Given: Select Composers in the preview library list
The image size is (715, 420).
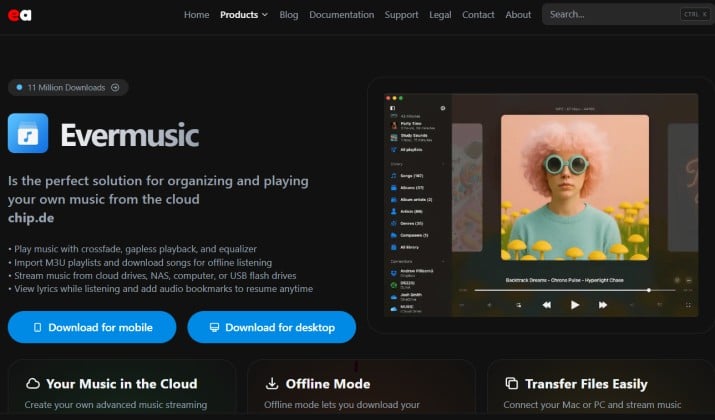Looking at the screenshot, I should tap(409, 235).
